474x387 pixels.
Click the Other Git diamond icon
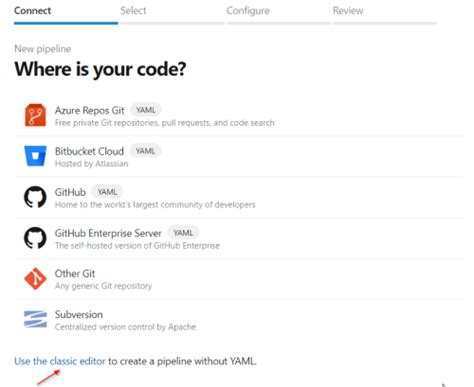click(x=35, y=278)
